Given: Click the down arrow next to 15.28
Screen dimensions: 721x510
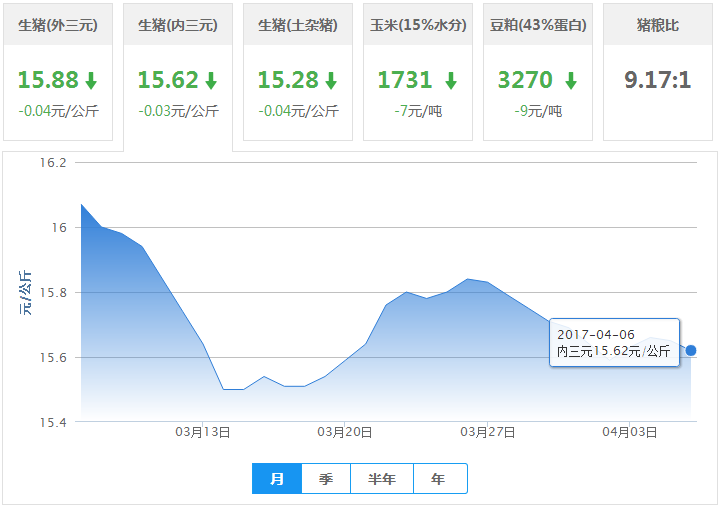Looking at the screenshot, I should [x=331, y=81].
